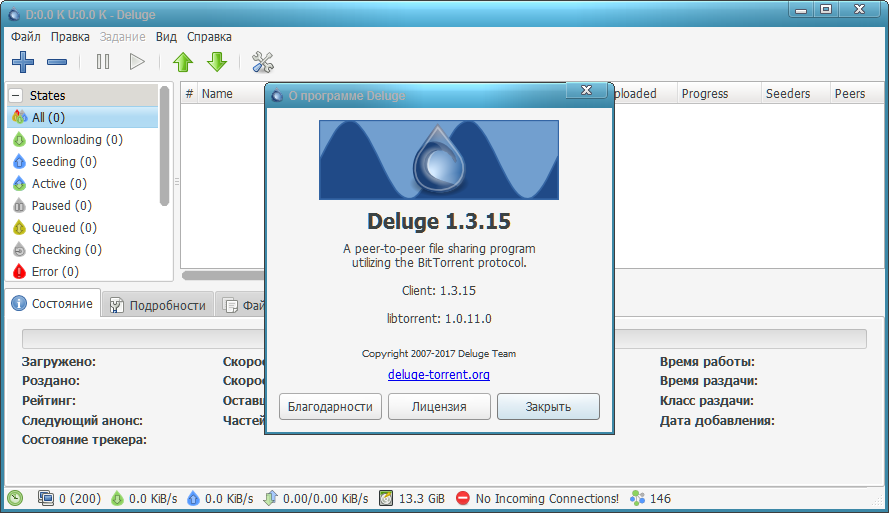
Task: Click the Закрыть button
Action: (x=548, y=406)
